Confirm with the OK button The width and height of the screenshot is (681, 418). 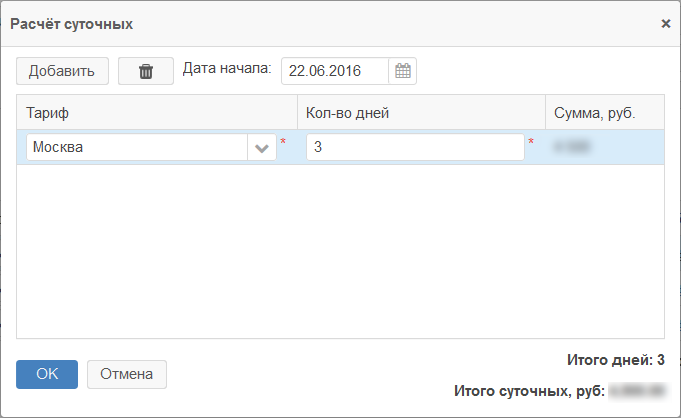click(x=47, y=374)
